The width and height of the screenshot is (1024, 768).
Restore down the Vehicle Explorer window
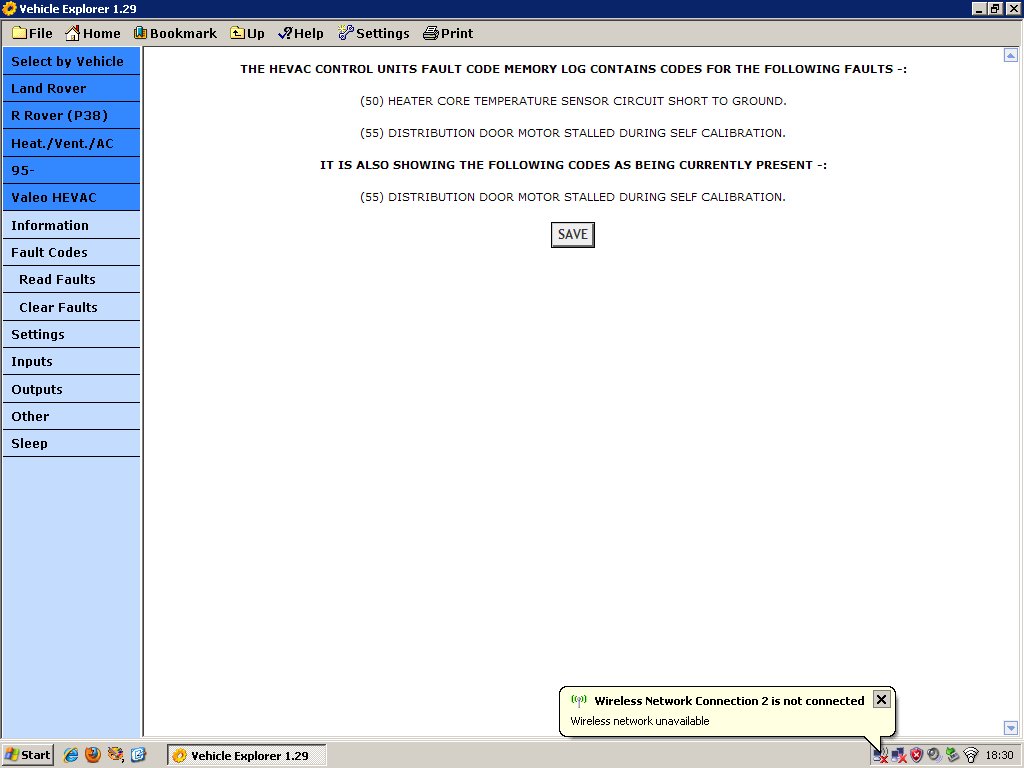click(995, 8)
